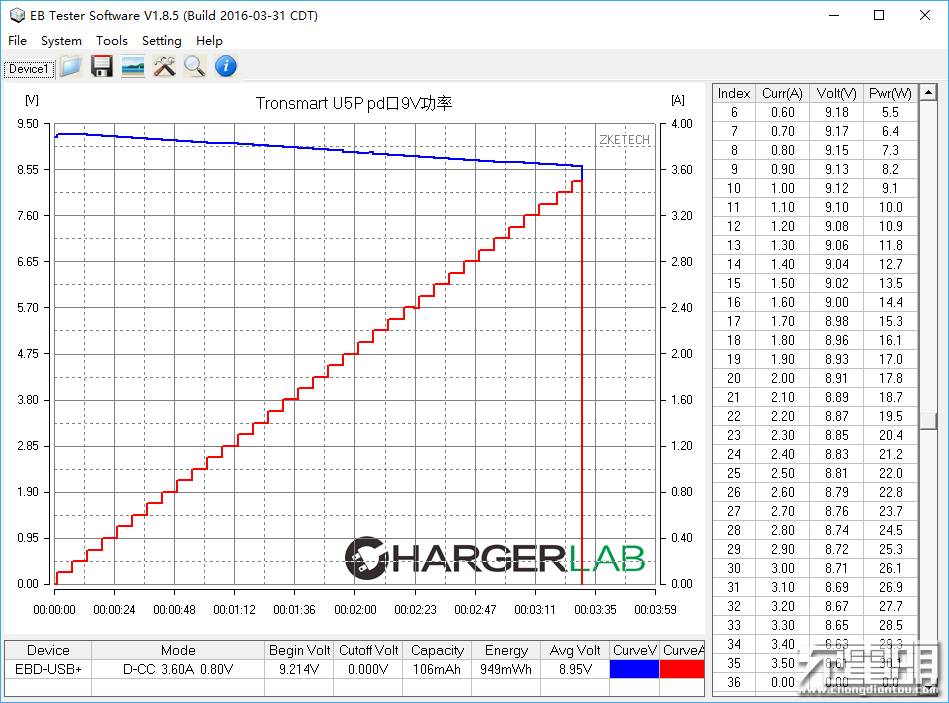The height and width of the screenshot is (703, 949).
Task: Select table row with index 10
Action: point(815,188)
